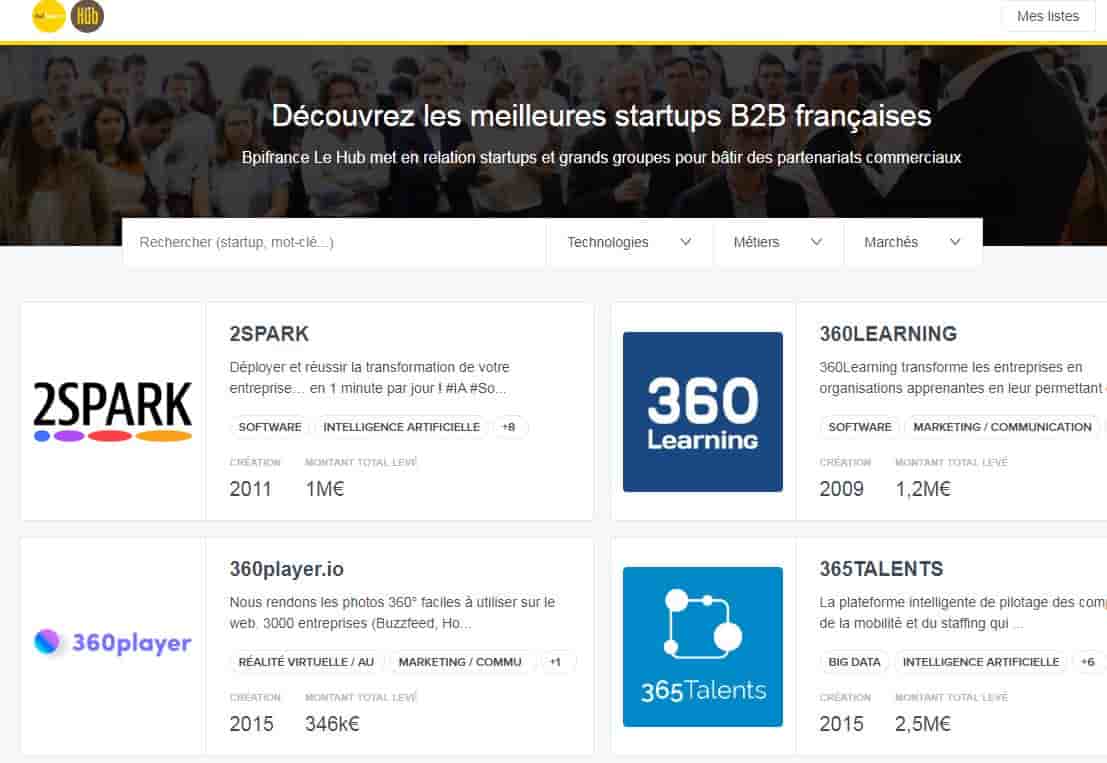Click the 1,2M€ amount on 360LEARNING
The height and width of the screenshot is (763, 1107).
tap(923, 489)
